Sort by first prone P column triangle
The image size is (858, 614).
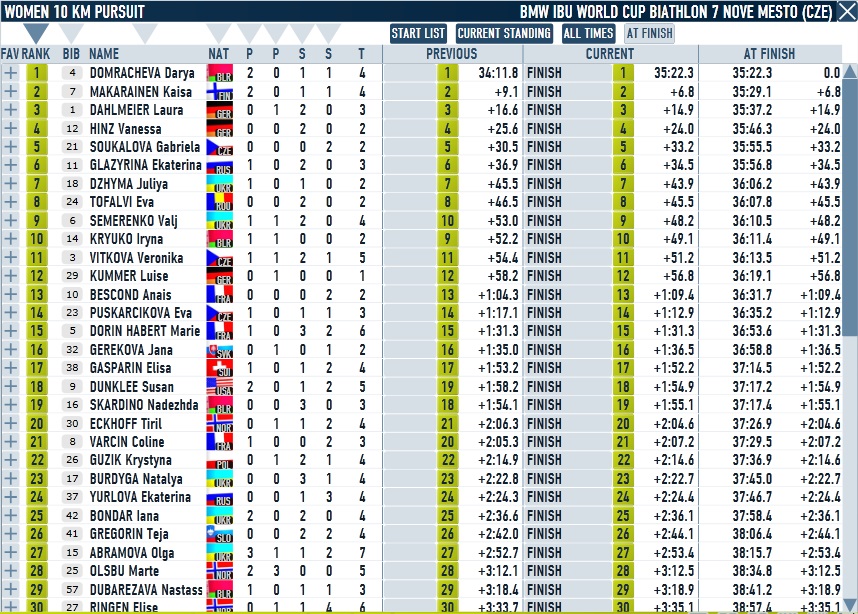[250, 33]
